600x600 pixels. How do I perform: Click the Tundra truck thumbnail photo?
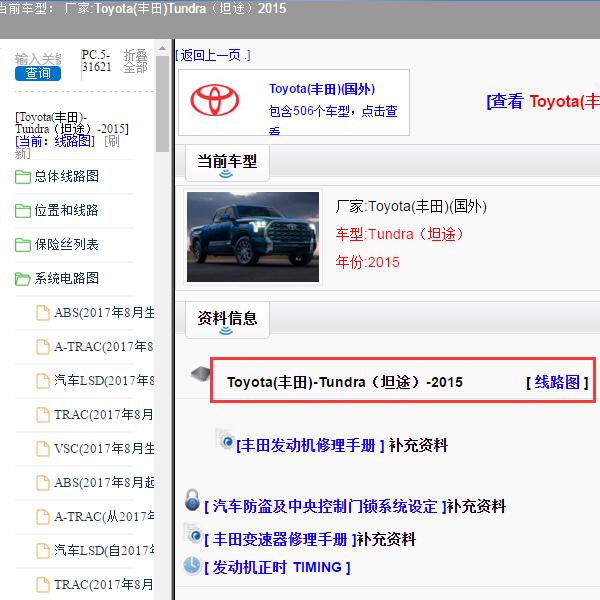[x=253, y=237]
